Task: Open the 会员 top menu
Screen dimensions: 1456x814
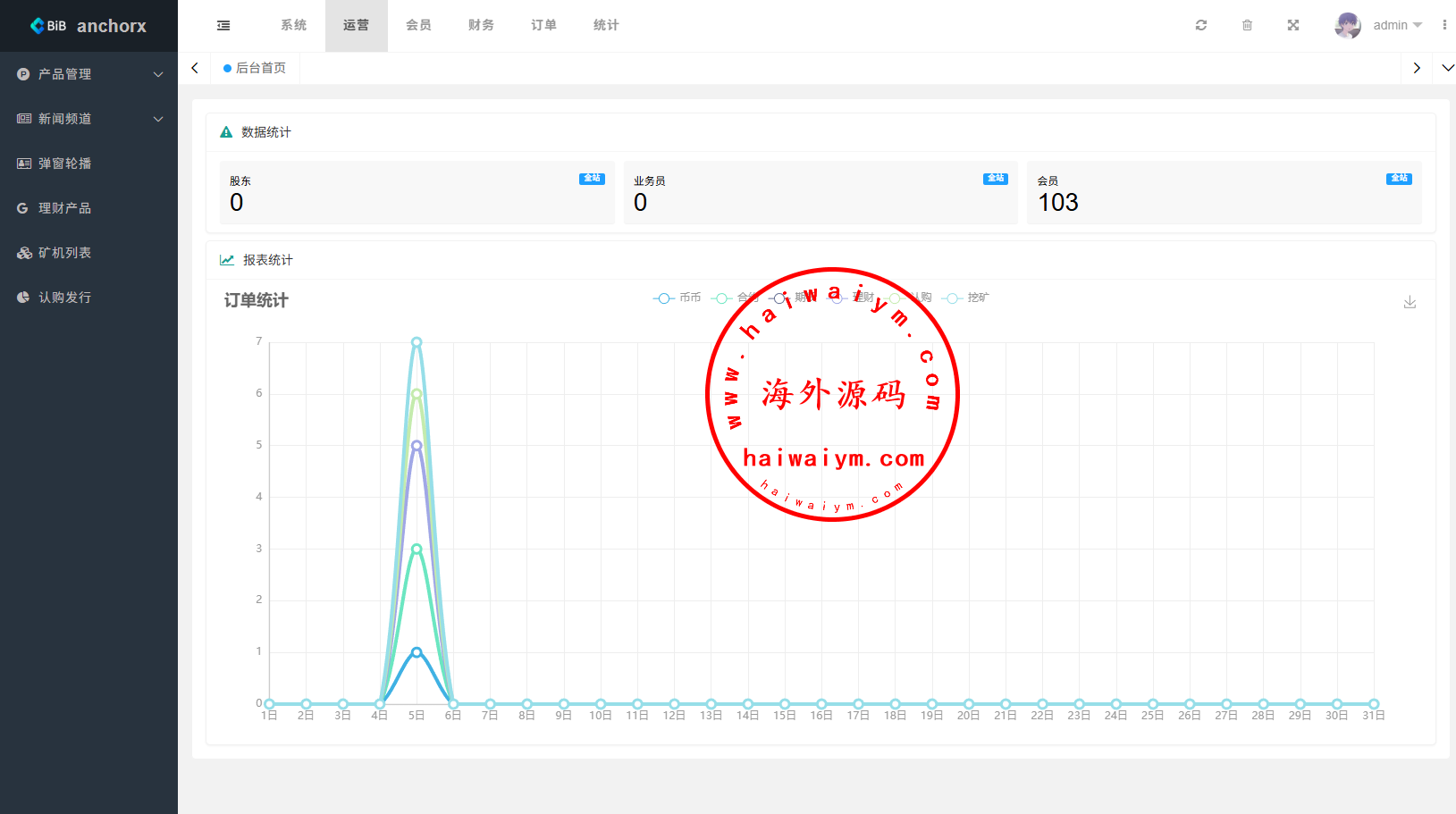Action: [x=418, y=26]
